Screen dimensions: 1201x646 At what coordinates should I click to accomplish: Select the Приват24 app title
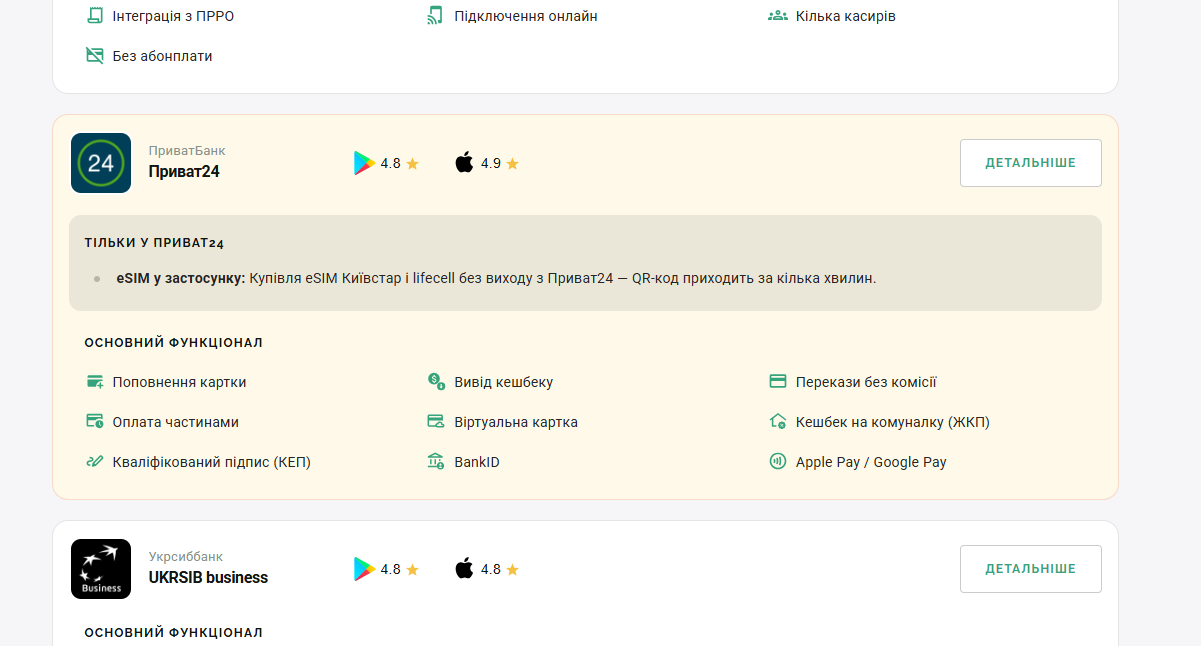[184, 172]
